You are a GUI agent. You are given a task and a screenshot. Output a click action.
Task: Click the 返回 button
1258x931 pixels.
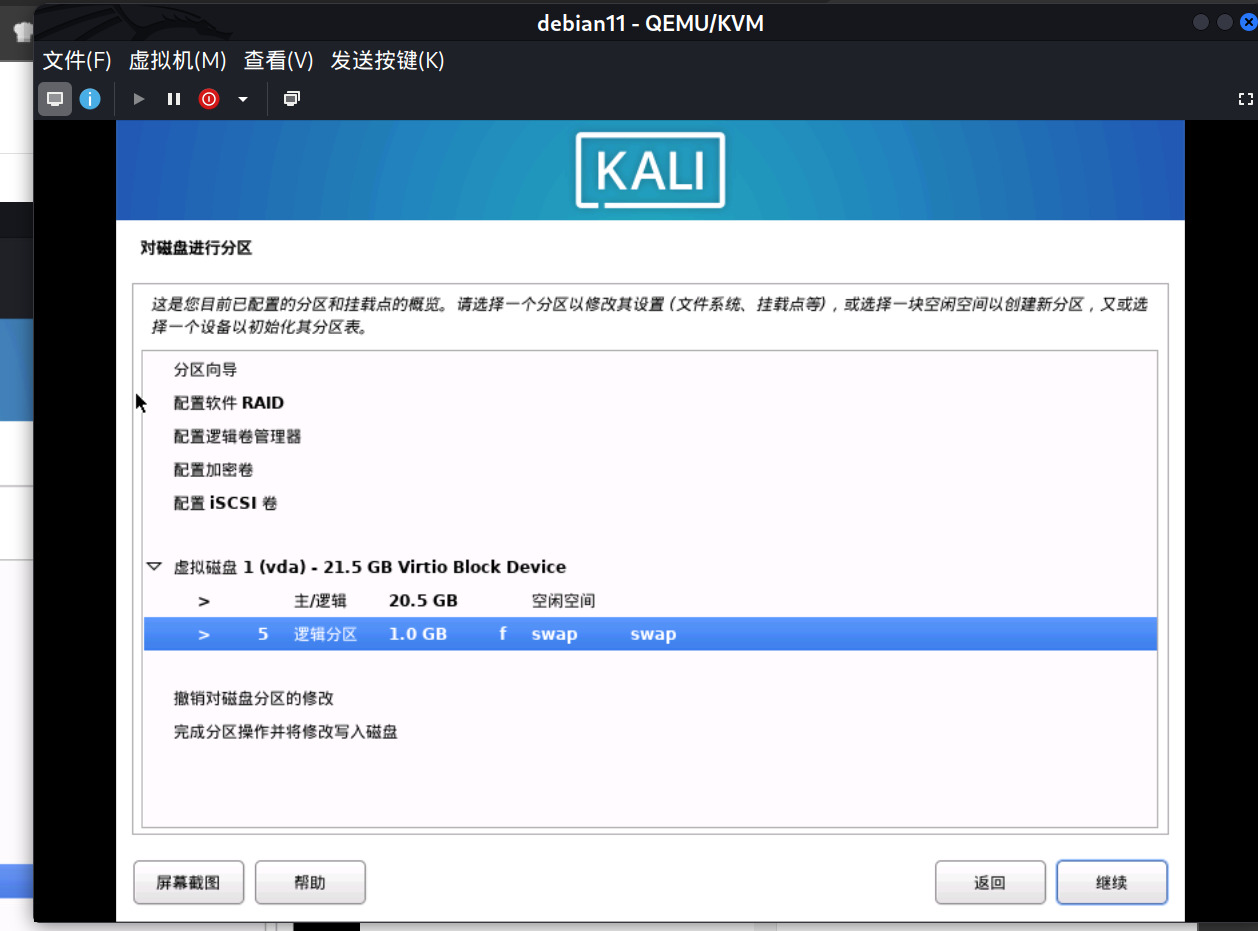coord(990,883)
